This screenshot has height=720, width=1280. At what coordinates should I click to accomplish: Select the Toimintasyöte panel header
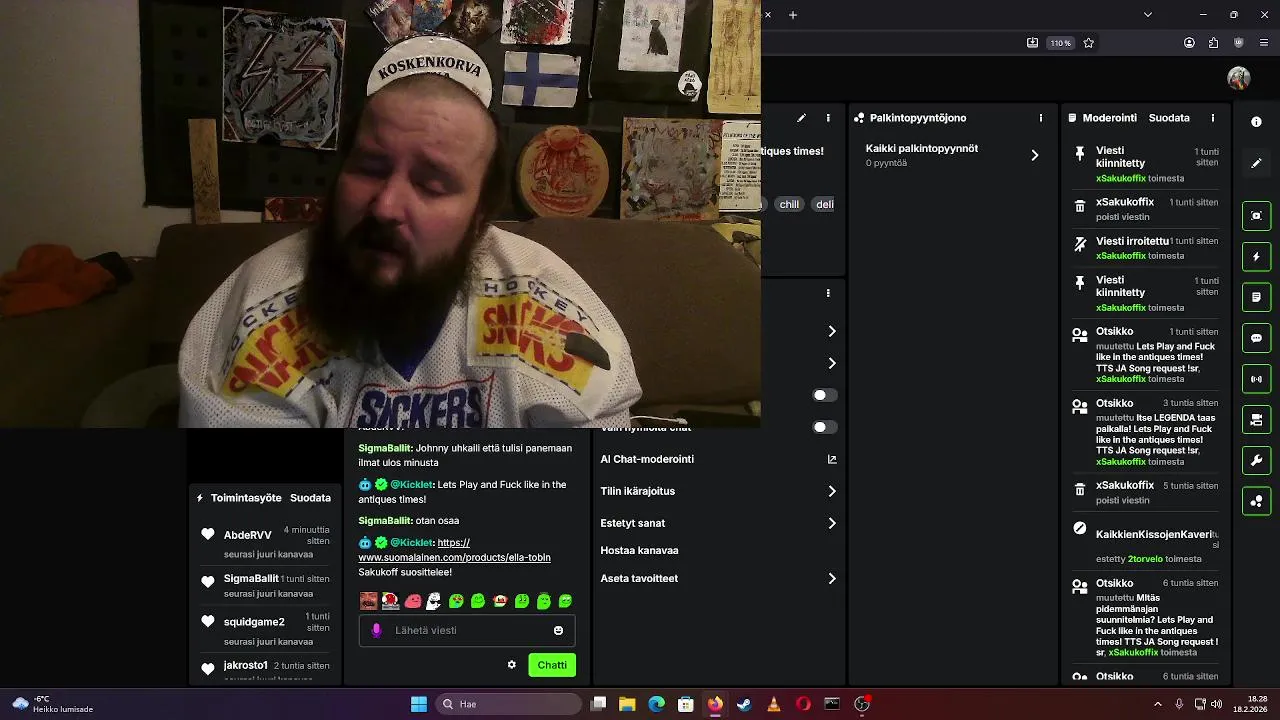pos(246,498)
